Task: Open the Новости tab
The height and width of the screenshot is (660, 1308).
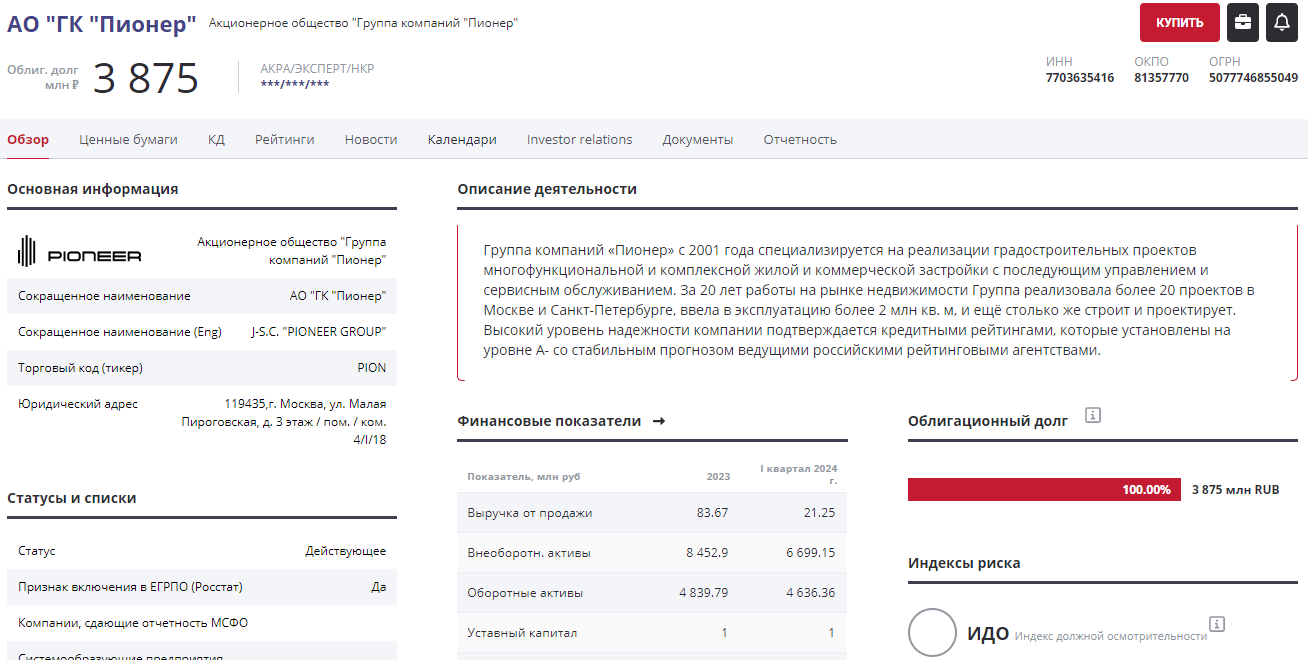Action: 371,140
